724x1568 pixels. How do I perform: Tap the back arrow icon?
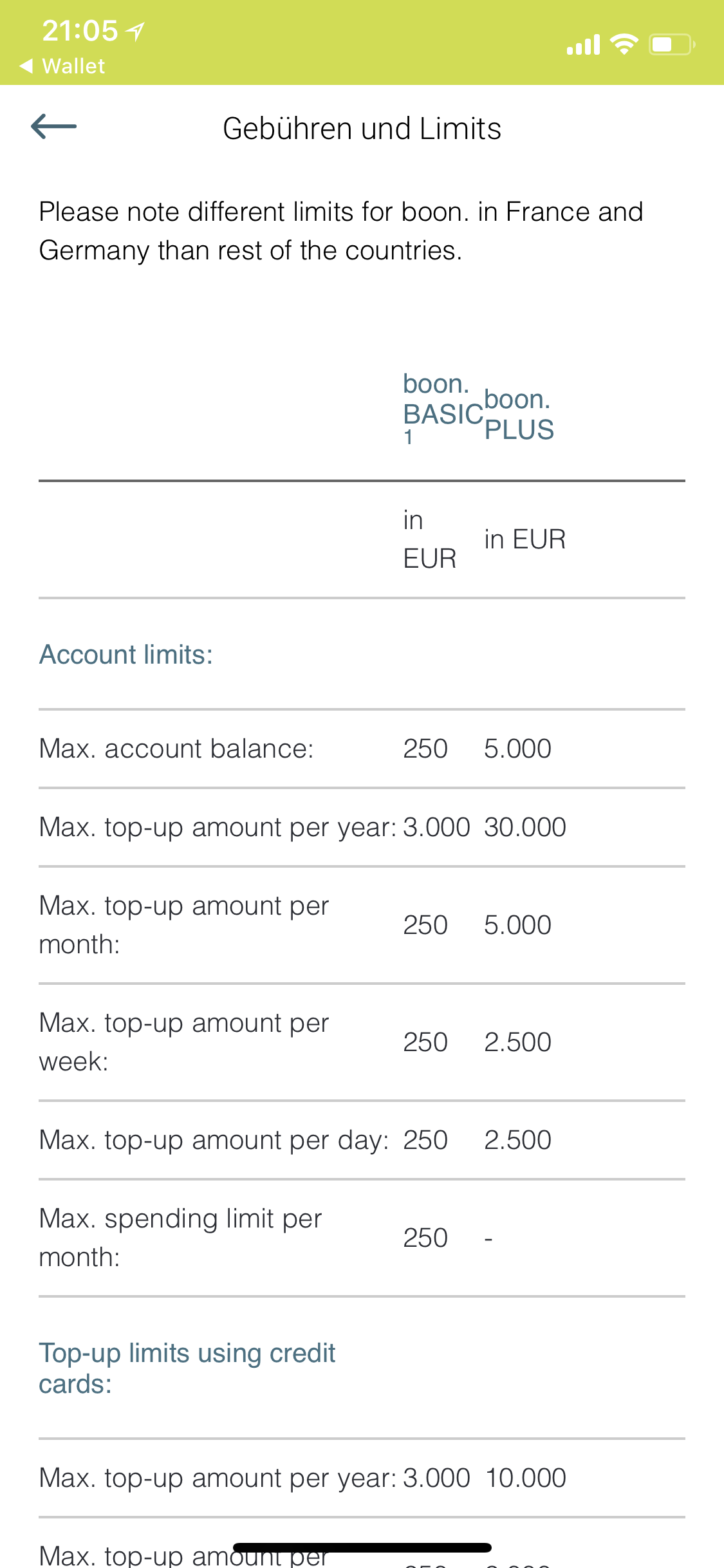coord(53,126)
